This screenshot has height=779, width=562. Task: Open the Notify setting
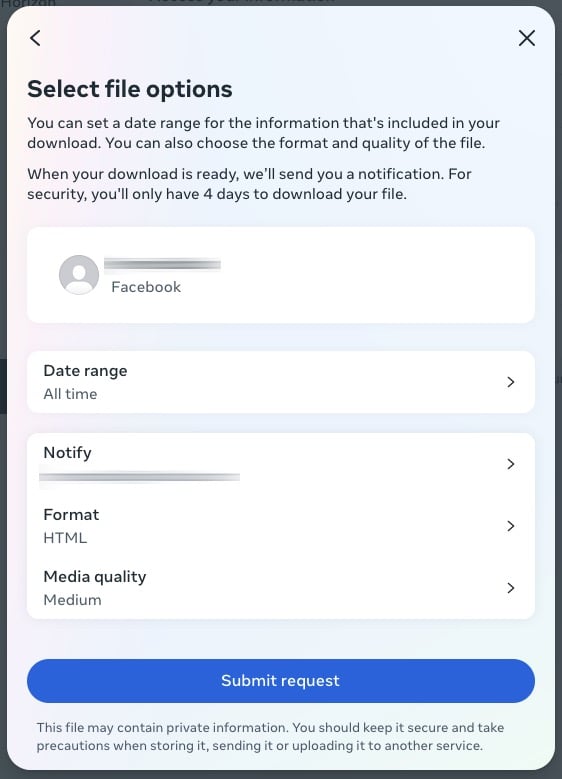[281, 464]
